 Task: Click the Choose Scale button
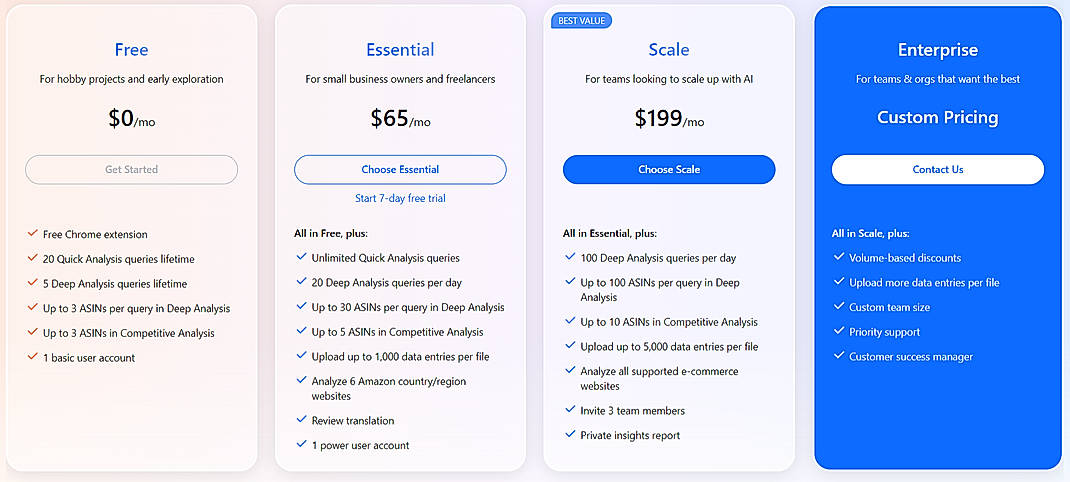coord(669,169)
